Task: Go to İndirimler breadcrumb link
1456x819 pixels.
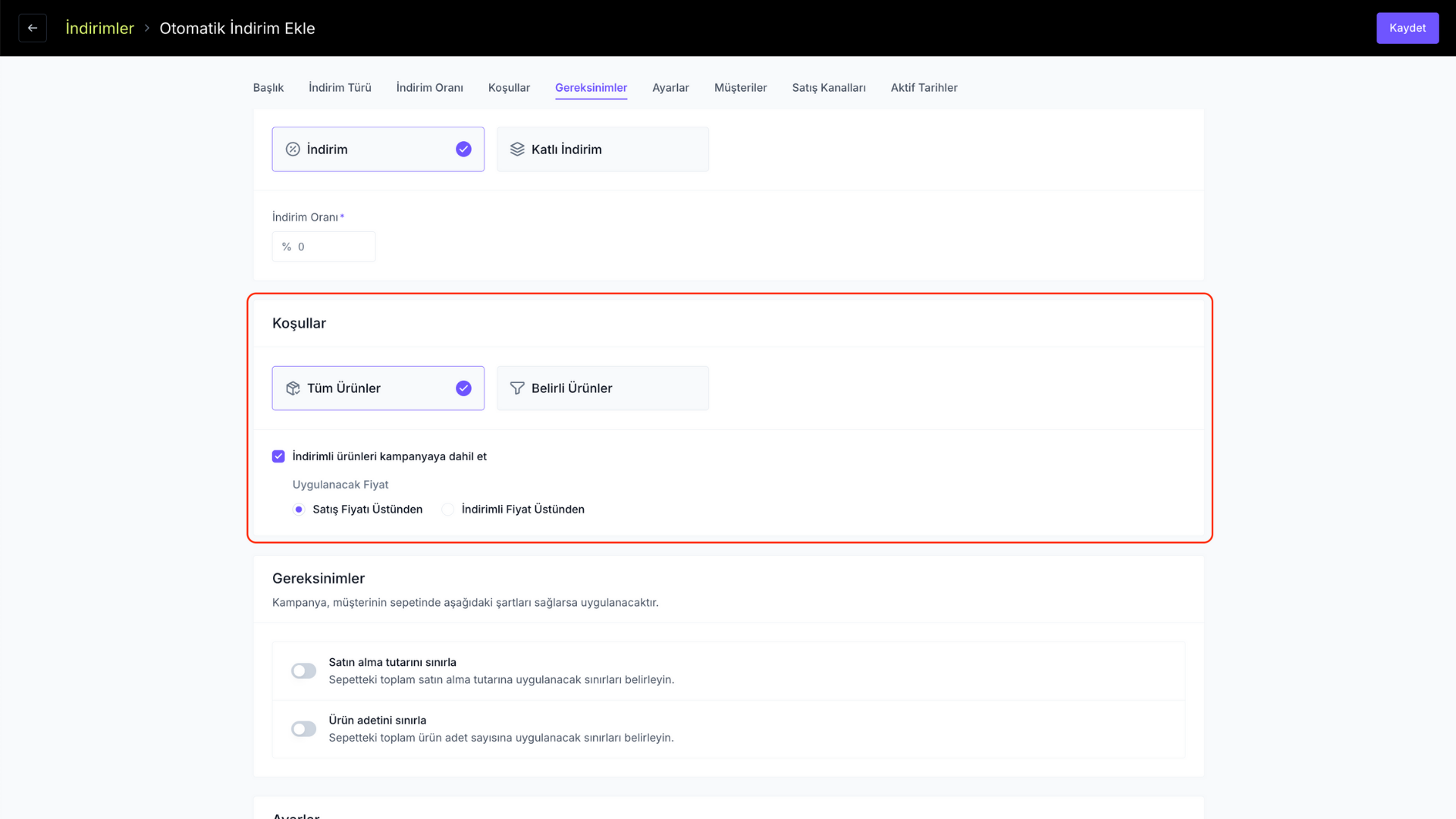Action: point(99,28)
